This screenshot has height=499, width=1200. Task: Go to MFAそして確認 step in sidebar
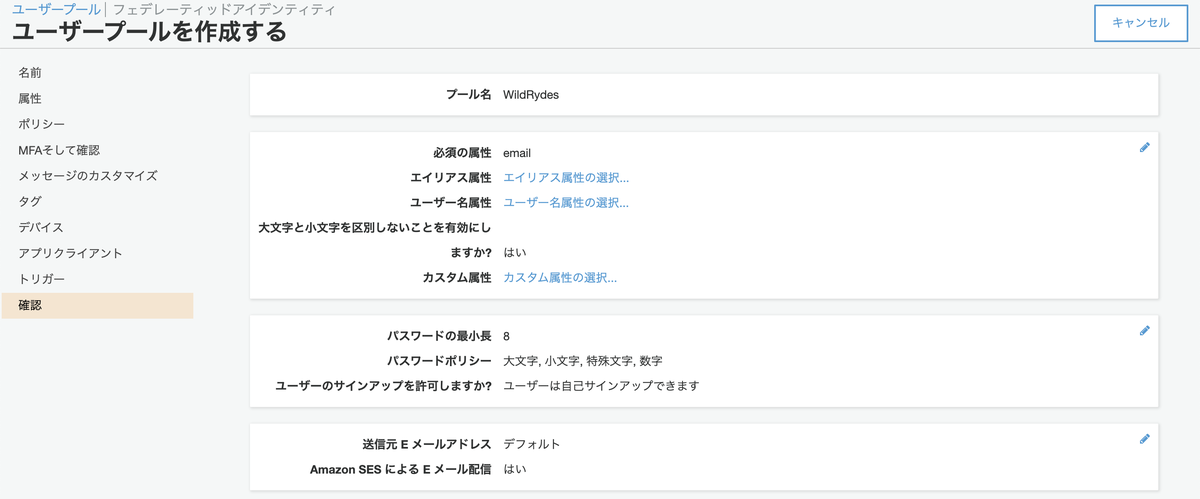[x=59, y=150]
